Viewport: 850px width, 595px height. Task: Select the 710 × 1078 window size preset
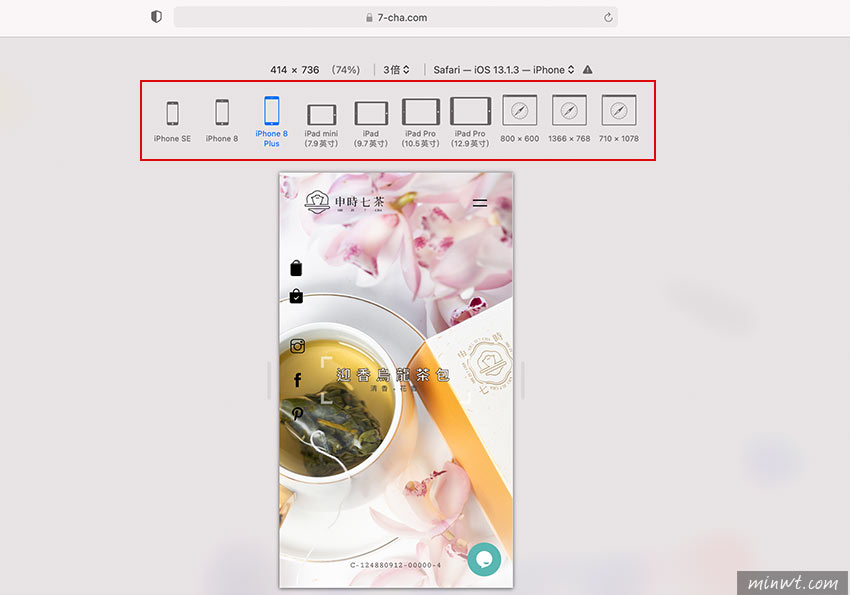619,119
